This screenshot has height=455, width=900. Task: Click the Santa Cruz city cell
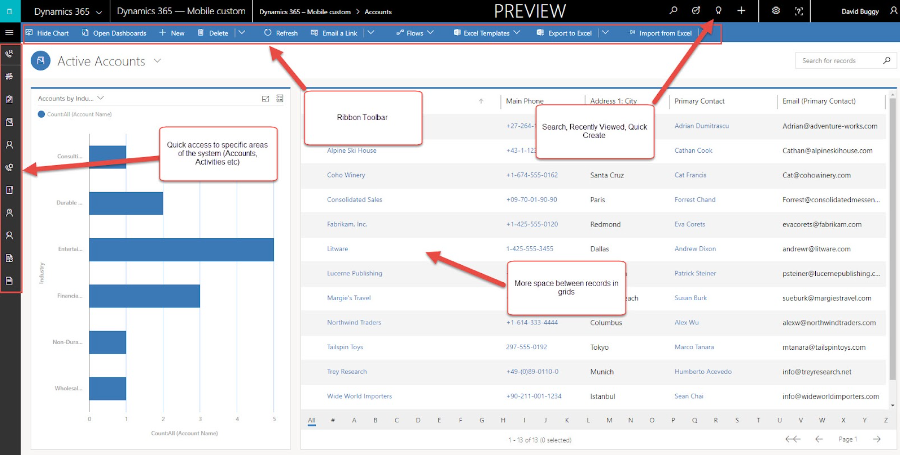607,175
